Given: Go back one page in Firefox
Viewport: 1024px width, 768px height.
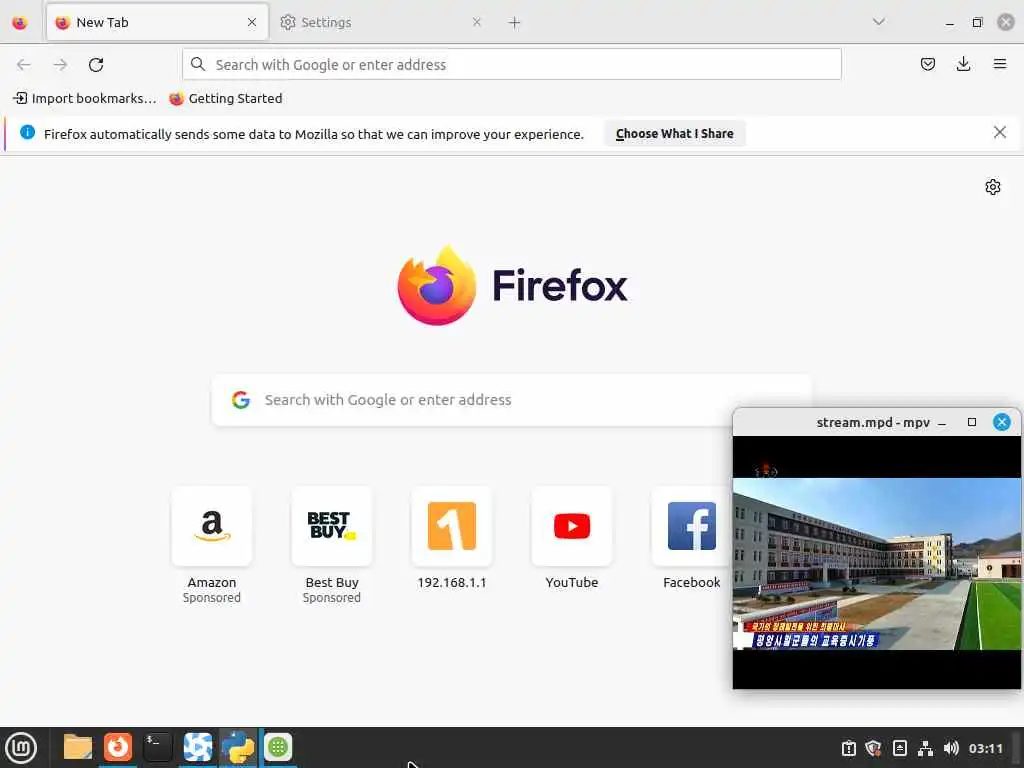Looking at the screenshot, I should coord(24,65).
